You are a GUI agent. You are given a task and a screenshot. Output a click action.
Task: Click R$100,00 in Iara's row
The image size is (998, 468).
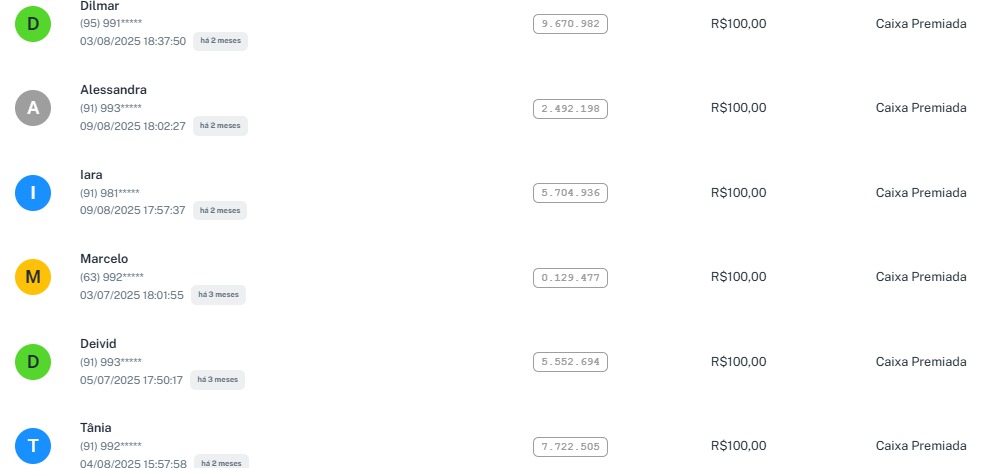[738, 192]
